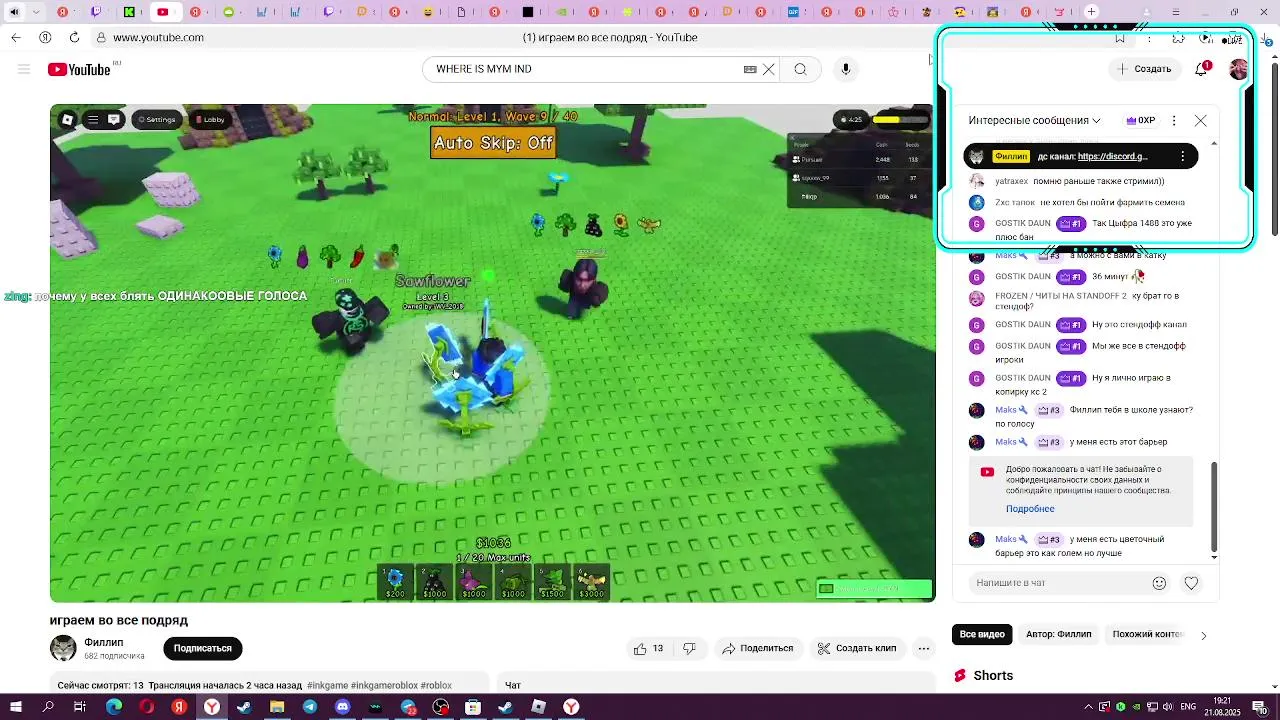Open the chat header three-dot menu

click(x=1174, y=120)
